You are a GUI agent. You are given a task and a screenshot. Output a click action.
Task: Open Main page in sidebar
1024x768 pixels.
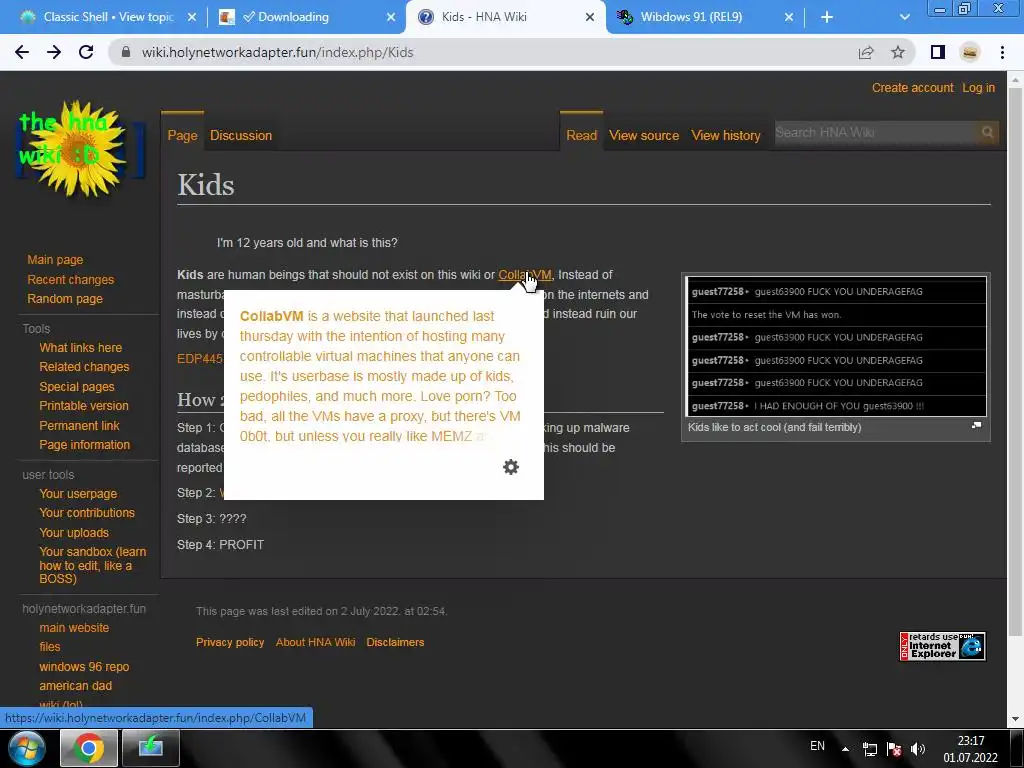55,260
